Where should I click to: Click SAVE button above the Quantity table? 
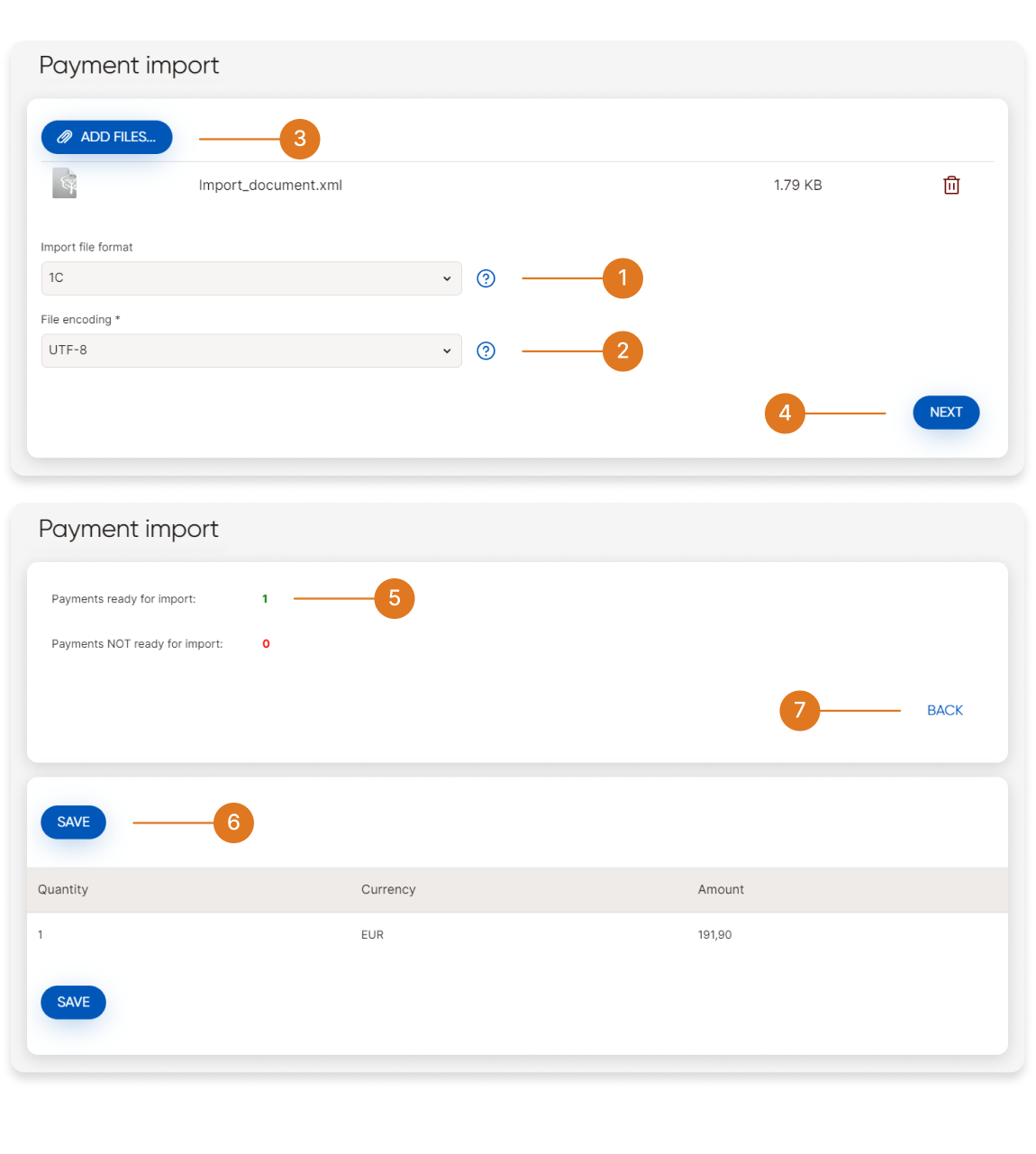pos(73,822)
